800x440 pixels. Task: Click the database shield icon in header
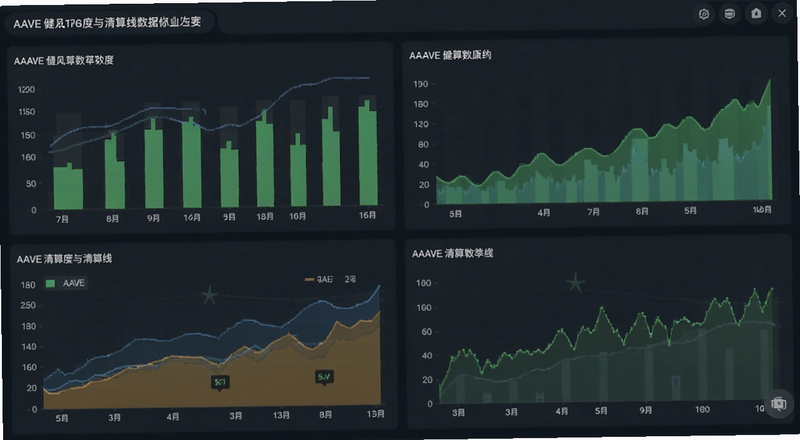(730, 14)
